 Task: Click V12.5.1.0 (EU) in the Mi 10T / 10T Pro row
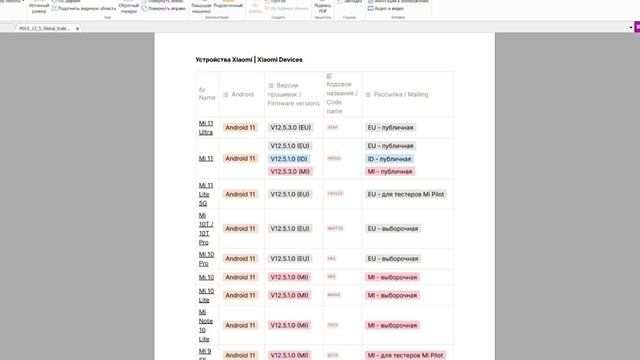(290, 229)
